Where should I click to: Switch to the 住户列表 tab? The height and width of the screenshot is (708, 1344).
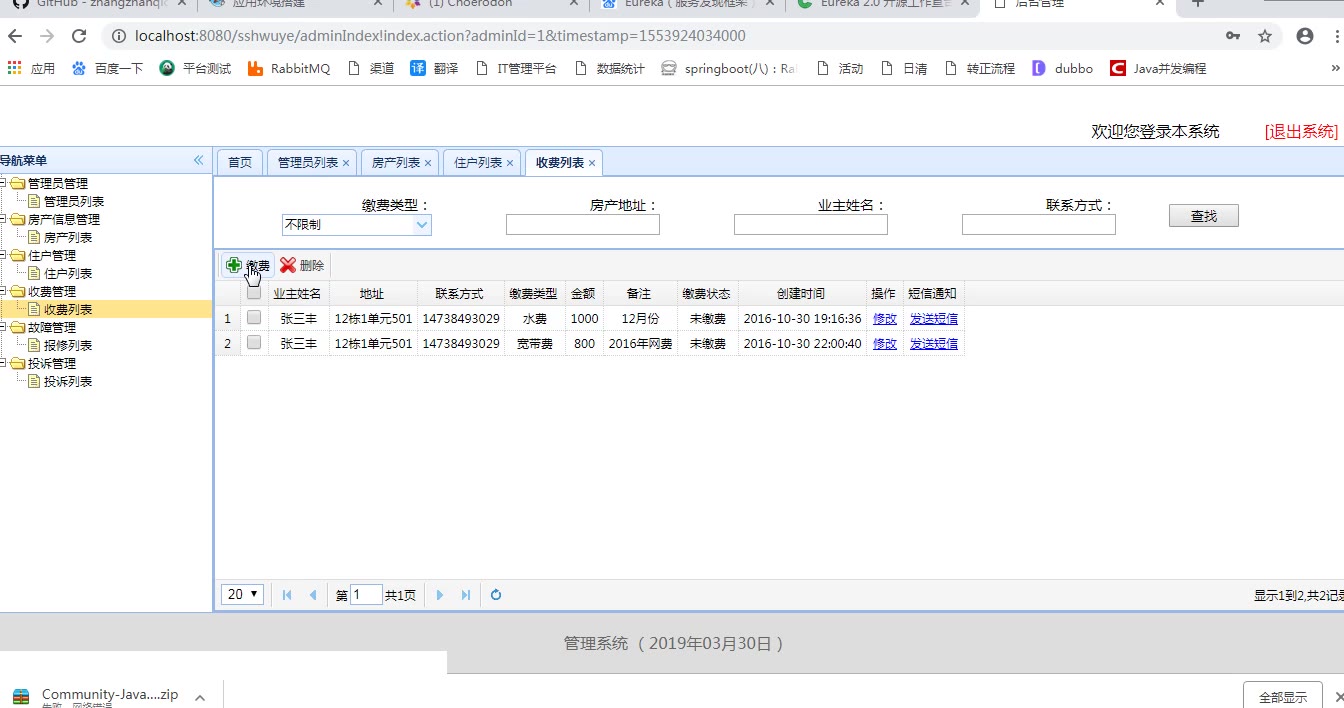(478, 163)
